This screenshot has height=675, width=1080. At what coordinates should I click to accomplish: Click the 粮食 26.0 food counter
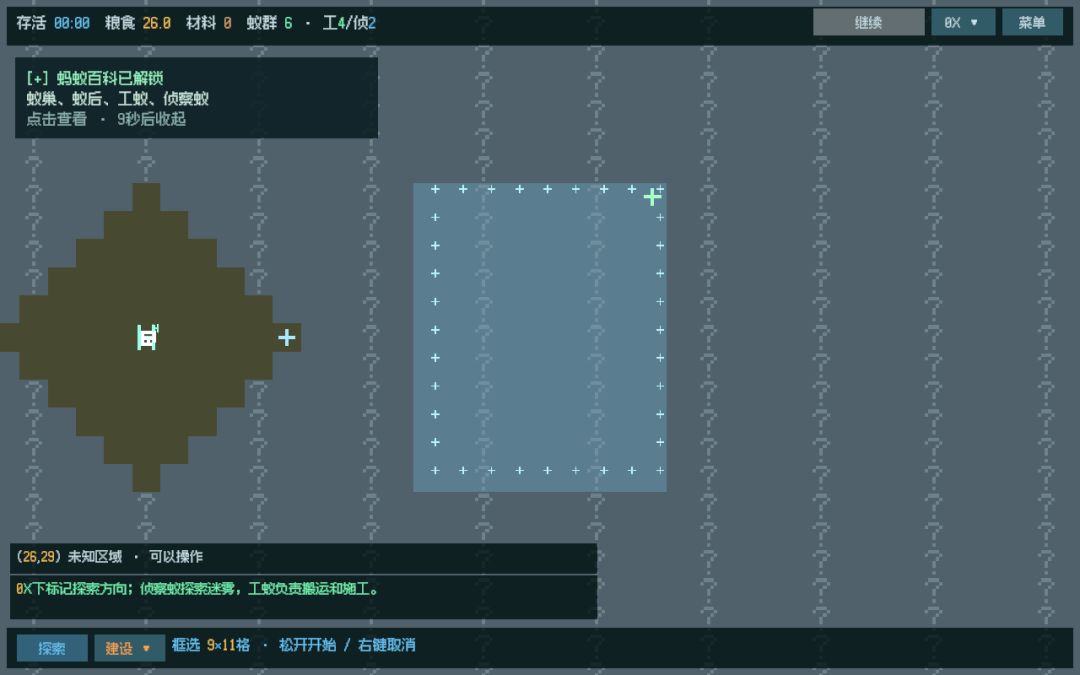point(138,23)
